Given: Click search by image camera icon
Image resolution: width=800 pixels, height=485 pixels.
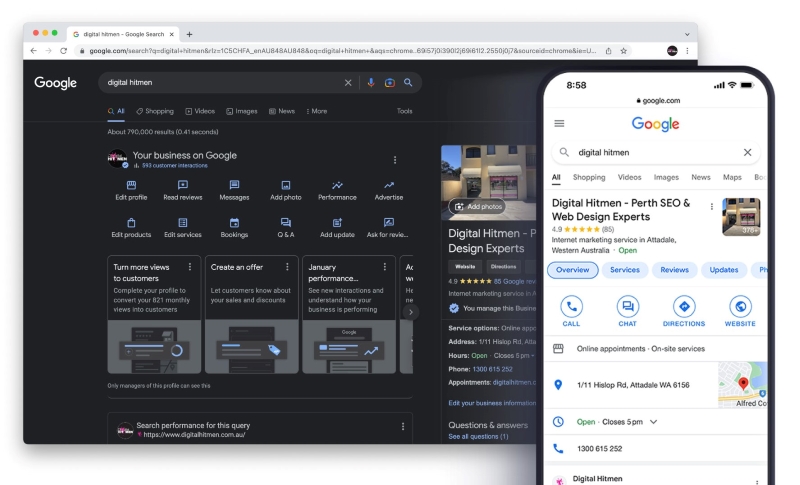Looking at the screenshot, I should (x=390, y=83).
